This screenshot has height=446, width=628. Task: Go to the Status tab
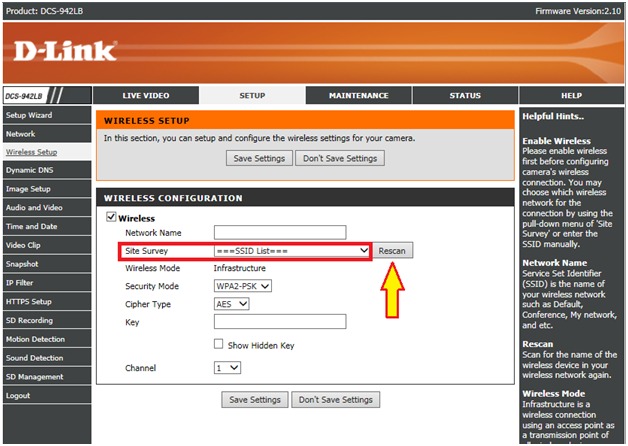[464, 95]
